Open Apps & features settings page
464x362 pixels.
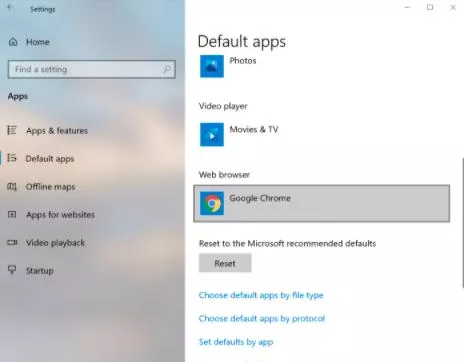[57, 131]
